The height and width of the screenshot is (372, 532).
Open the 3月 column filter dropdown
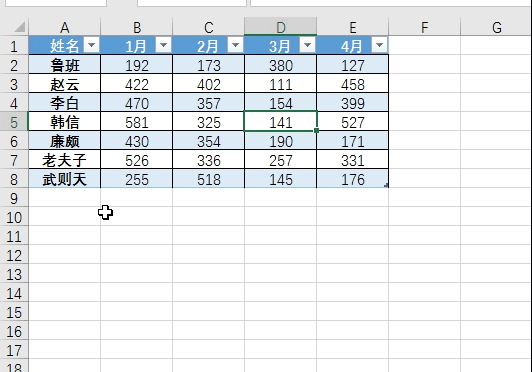point(307,45)
